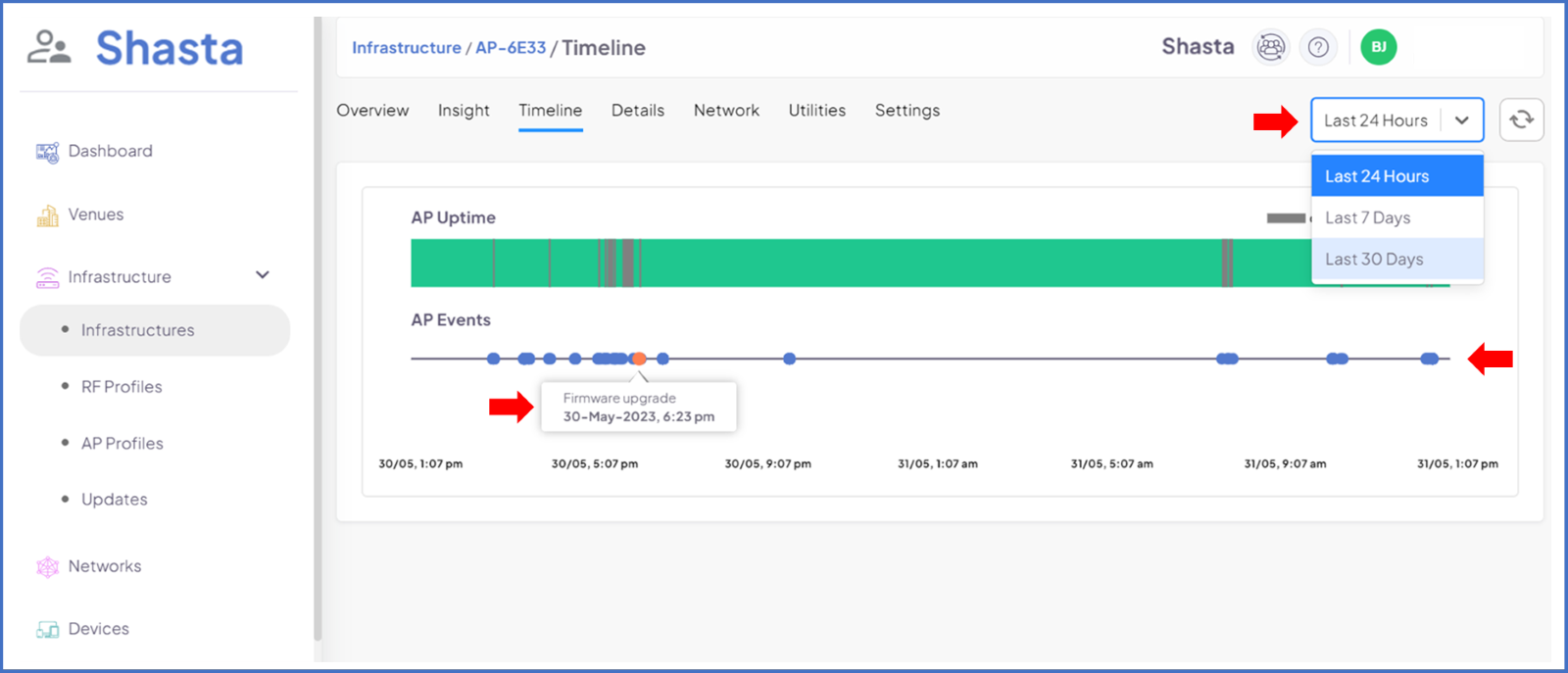This screenshot has width=1568, height=673.
Task: Open the Network tab
Action: point(726,111)
